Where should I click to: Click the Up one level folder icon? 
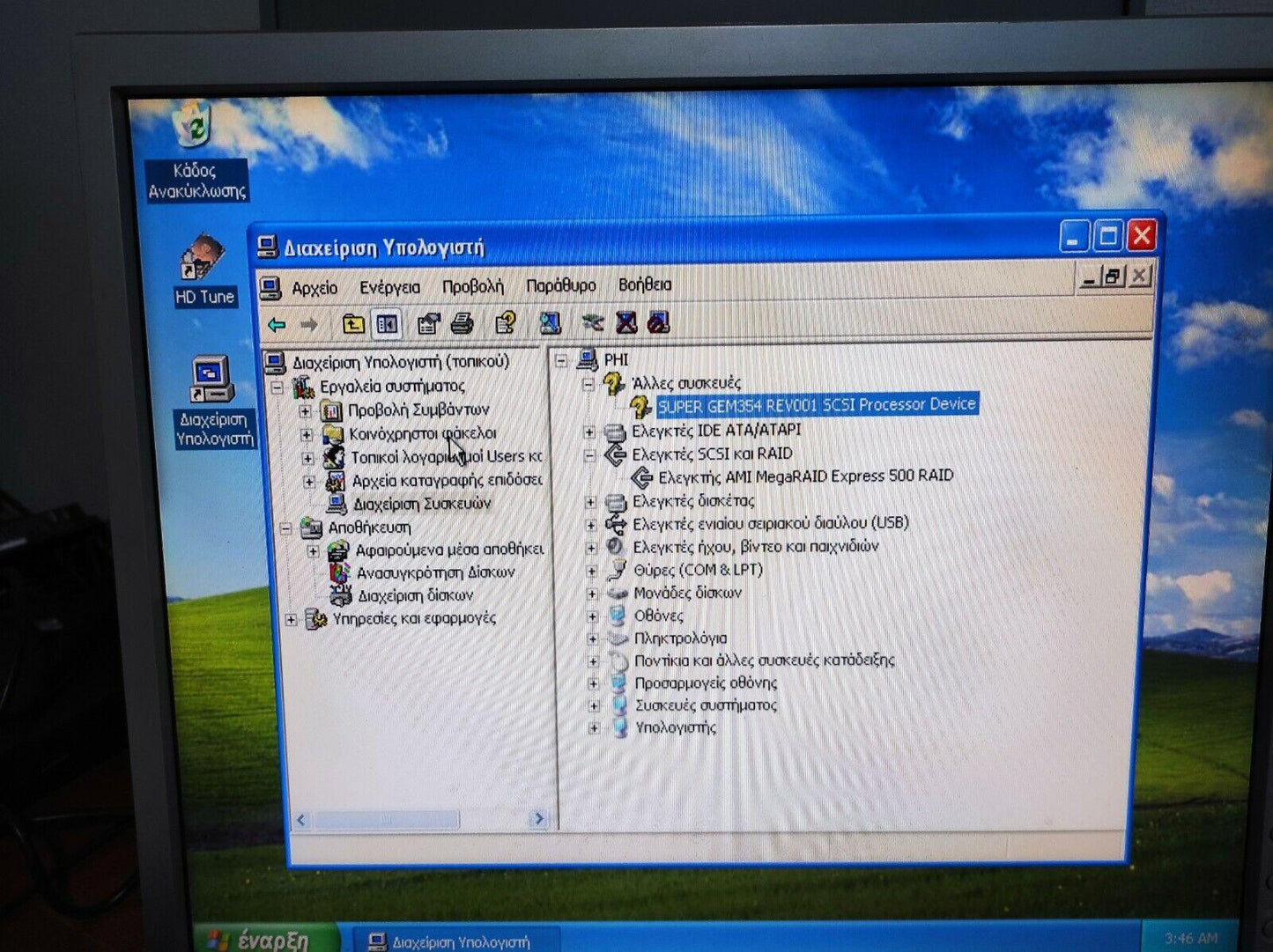(353, 325)
